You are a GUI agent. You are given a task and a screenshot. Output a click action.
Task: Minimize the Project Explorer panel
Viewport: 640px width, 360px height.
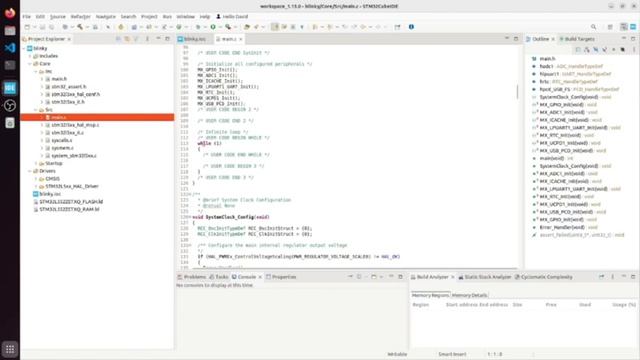(x=158, y=39)
